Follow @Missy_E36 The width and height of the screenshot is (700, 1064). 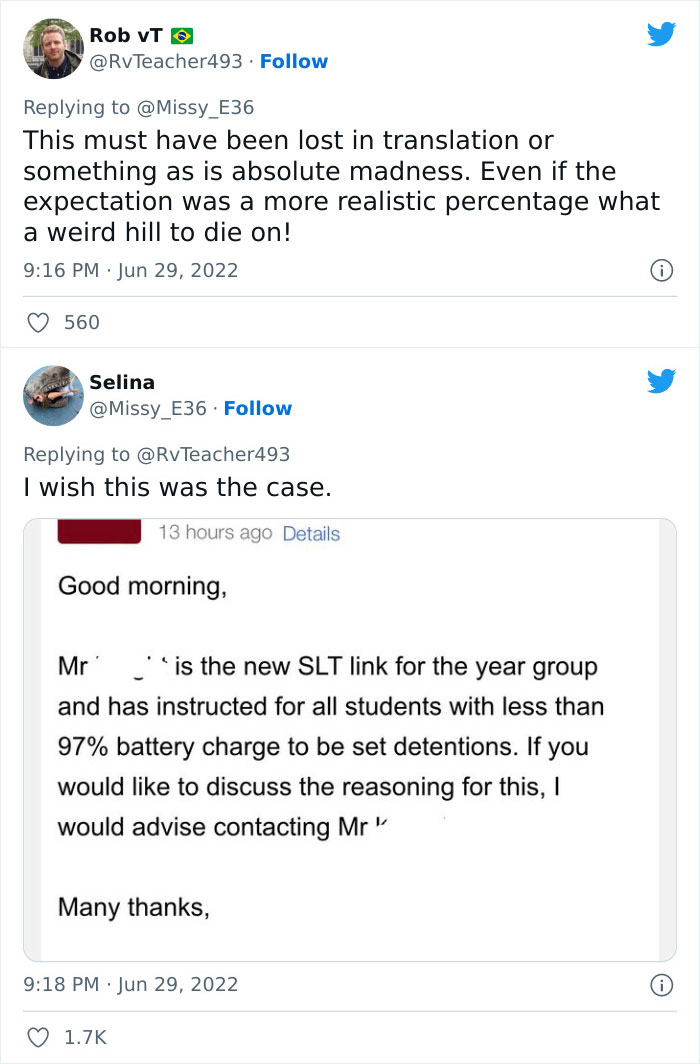point(258,408)
